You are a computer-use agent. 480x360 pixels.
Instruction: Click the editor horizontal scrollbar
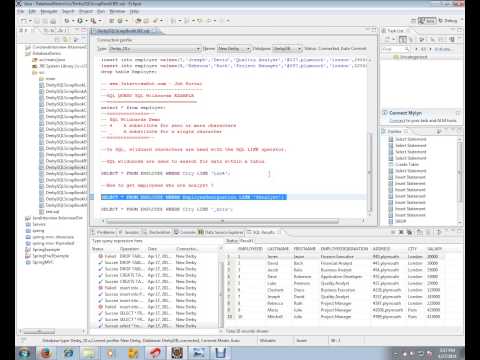point(222,221)
